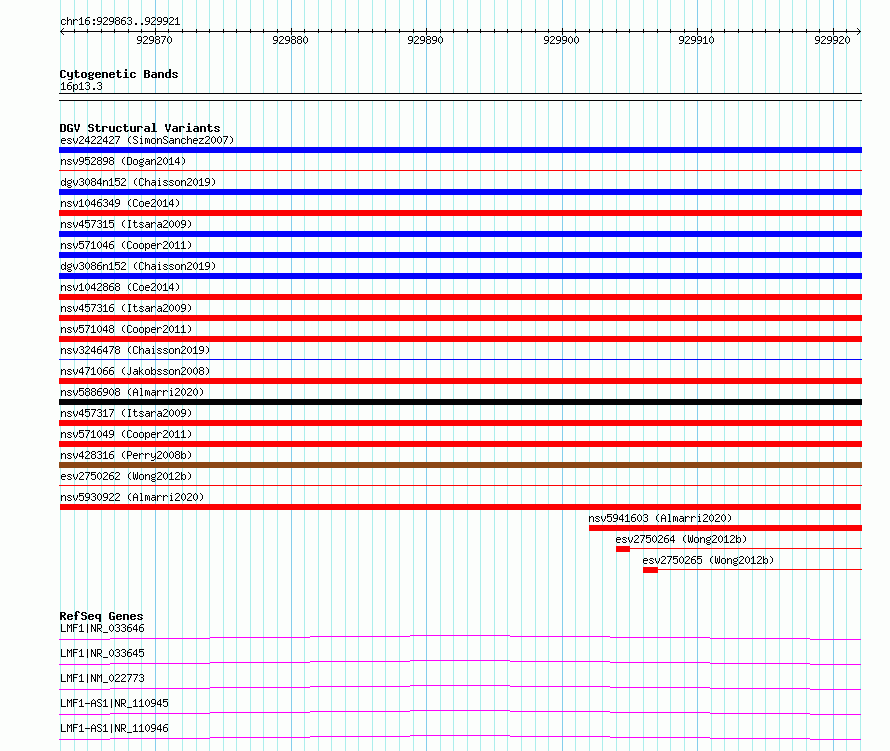The width and height of the screenshot is (890, 751).
Task: Select the nsv471066 (Jakobsson2008) label
Action: click(135, 371)
